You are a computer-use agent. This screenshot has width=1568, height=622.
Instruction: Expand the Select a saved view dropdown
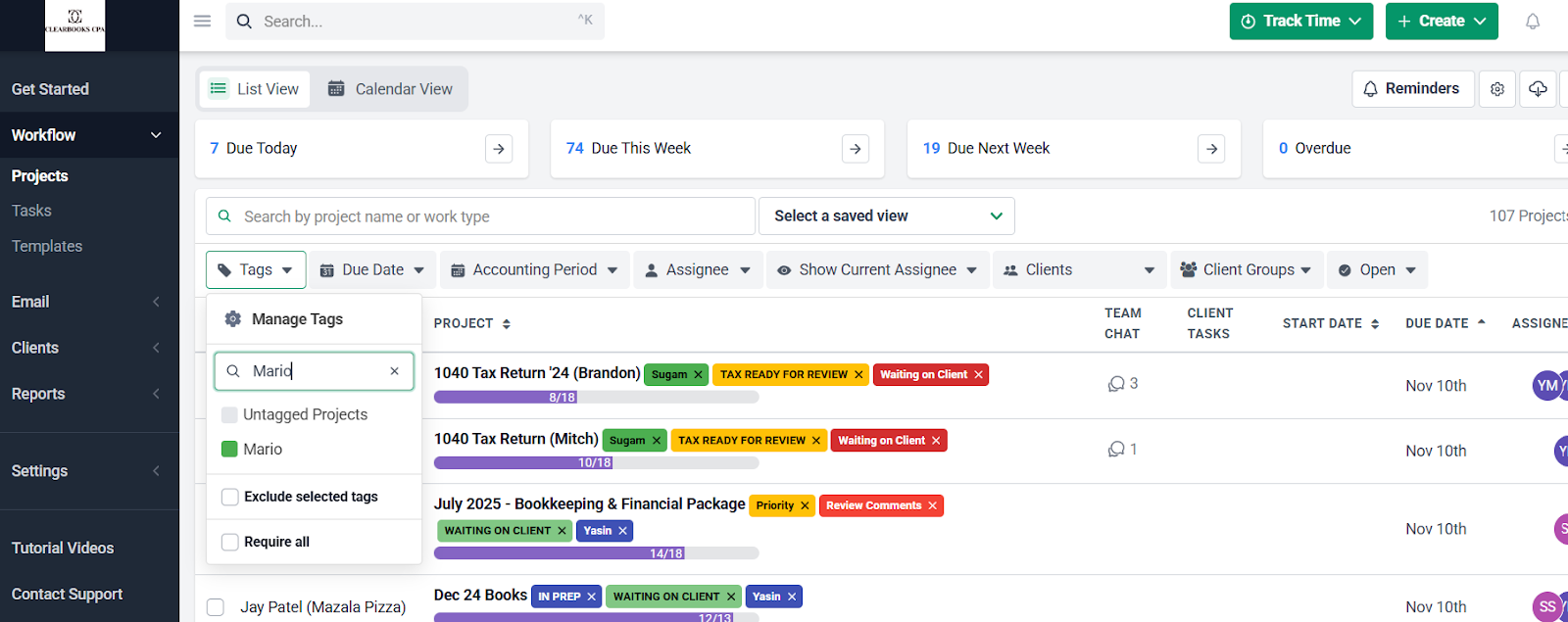click(x=886, y=216)
